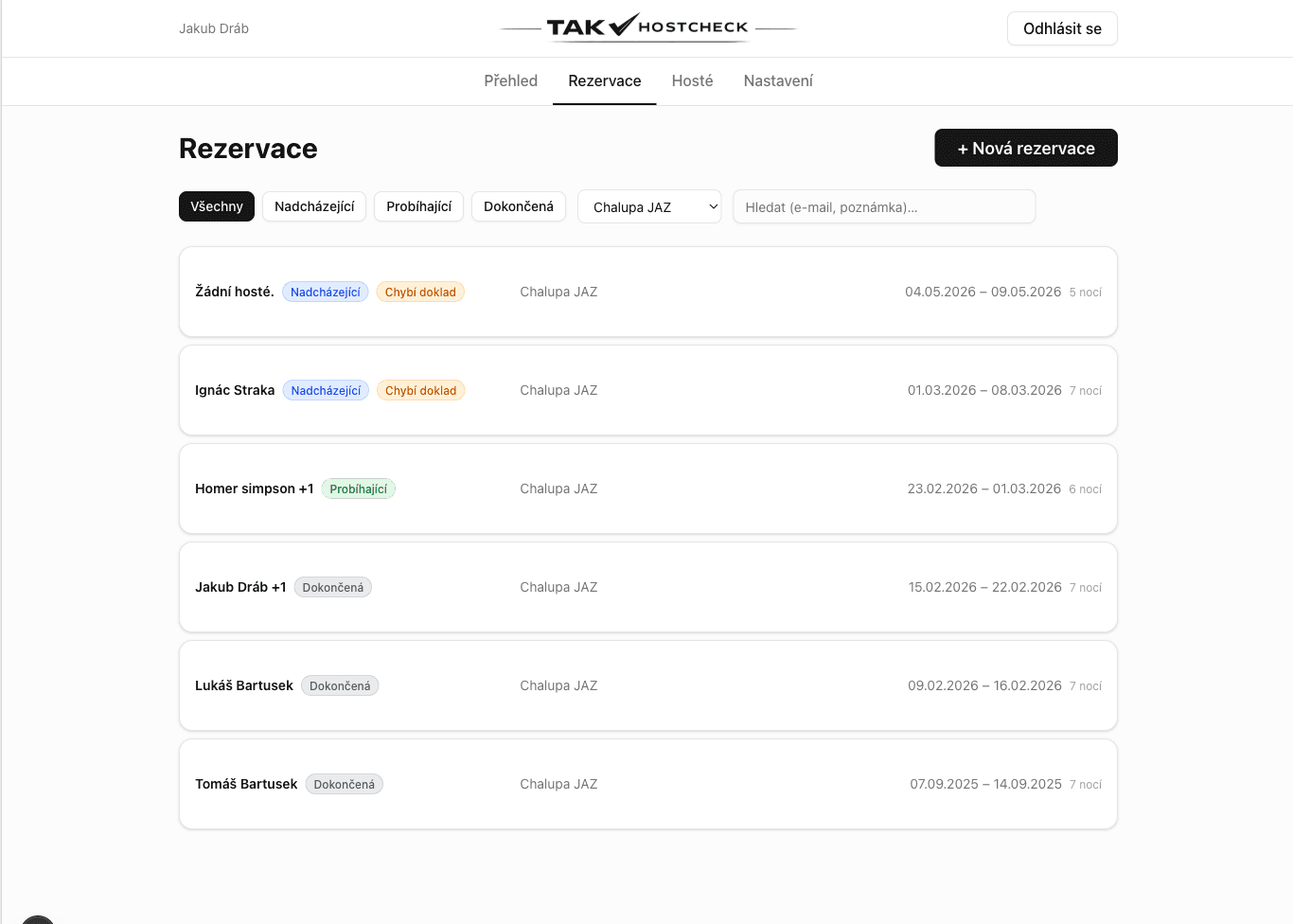
Task: Activate the Dokončená filter chip
Action: tap(518, 206)
